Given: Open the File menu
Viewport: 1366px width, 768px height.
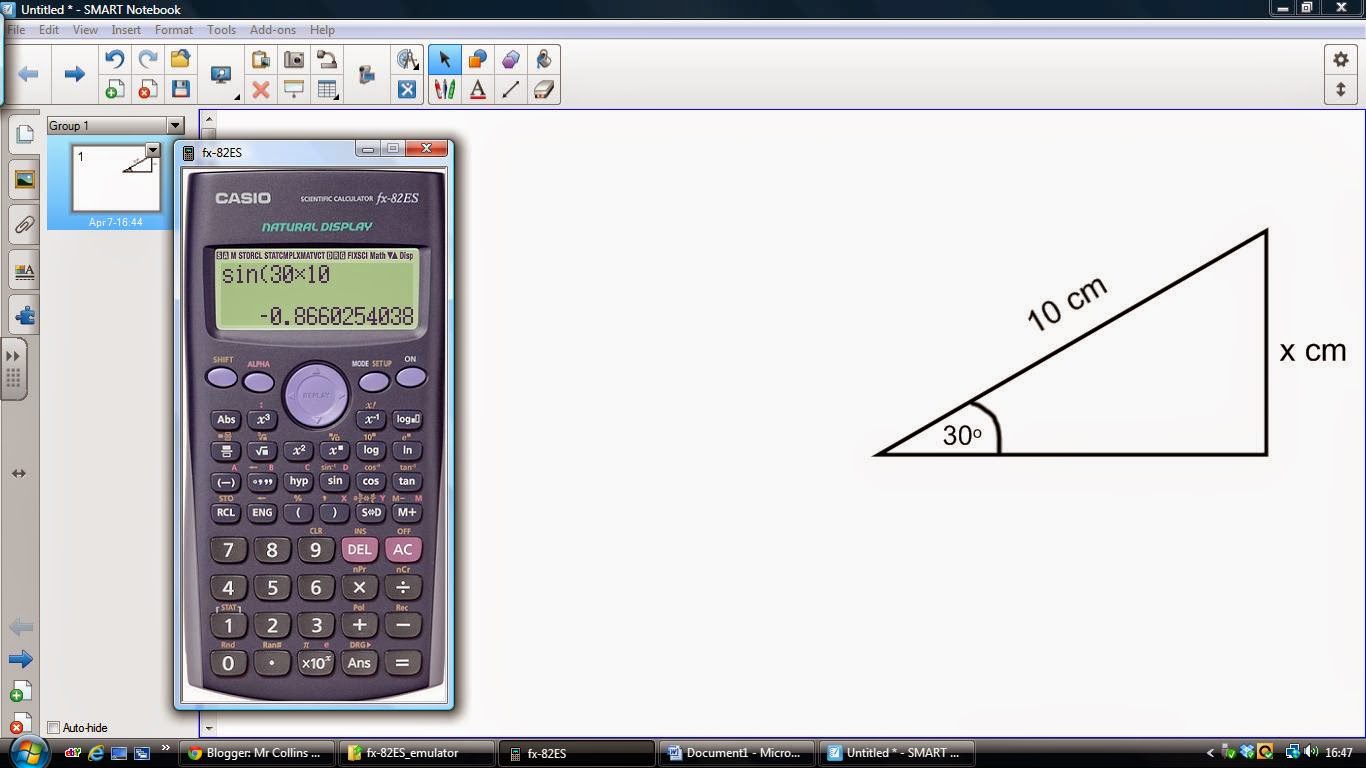Looking at the screenshot, I should point(16,30).
